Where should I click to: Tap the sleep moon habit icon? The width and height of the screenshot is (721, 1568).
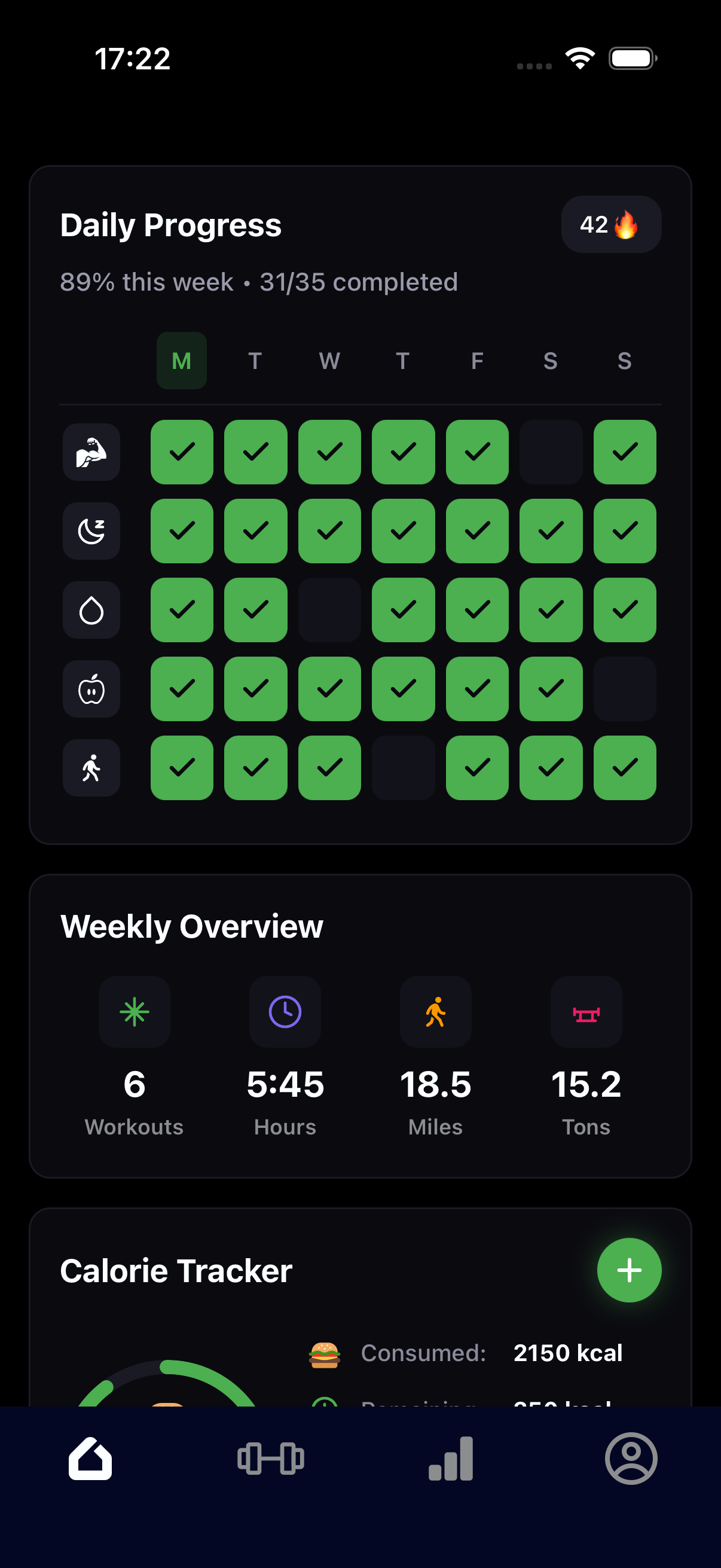pyautogui.click(x=91, y=531)
